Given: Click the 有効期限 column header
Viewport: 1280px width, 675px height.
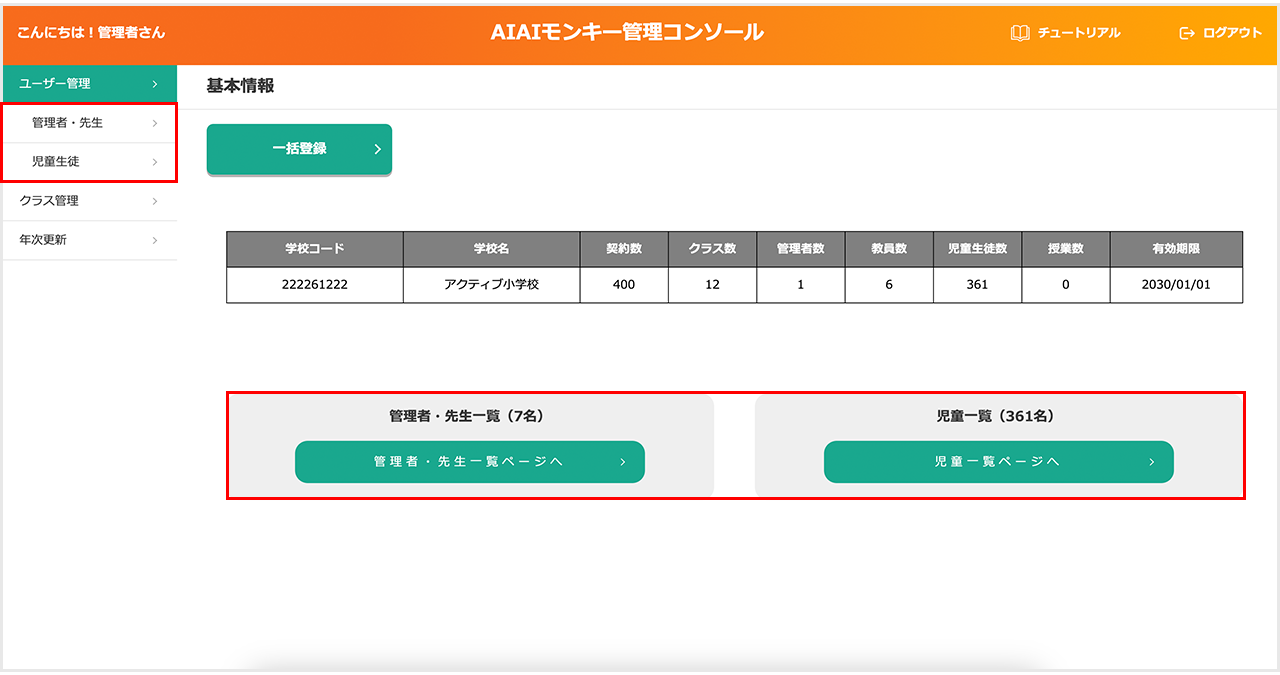Looking at the screenshot, I should [1176, 249].
